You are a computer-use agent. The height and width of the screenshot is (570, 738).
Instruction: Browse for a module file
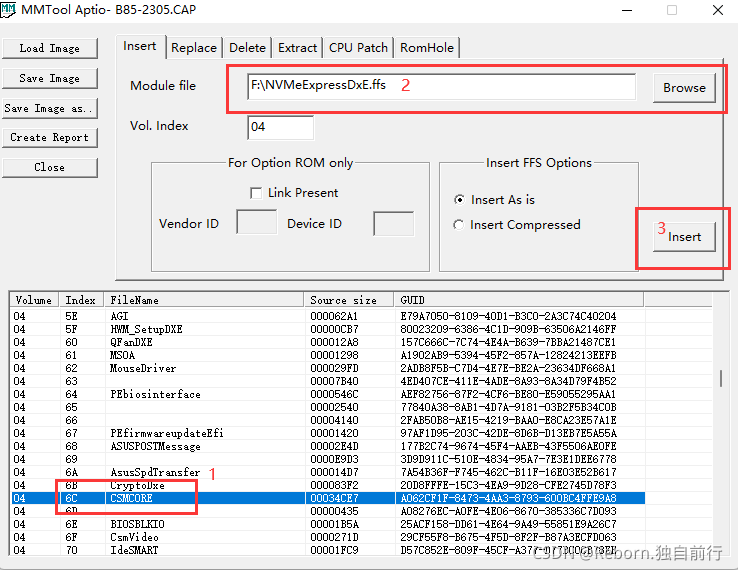tap(684, 88)
